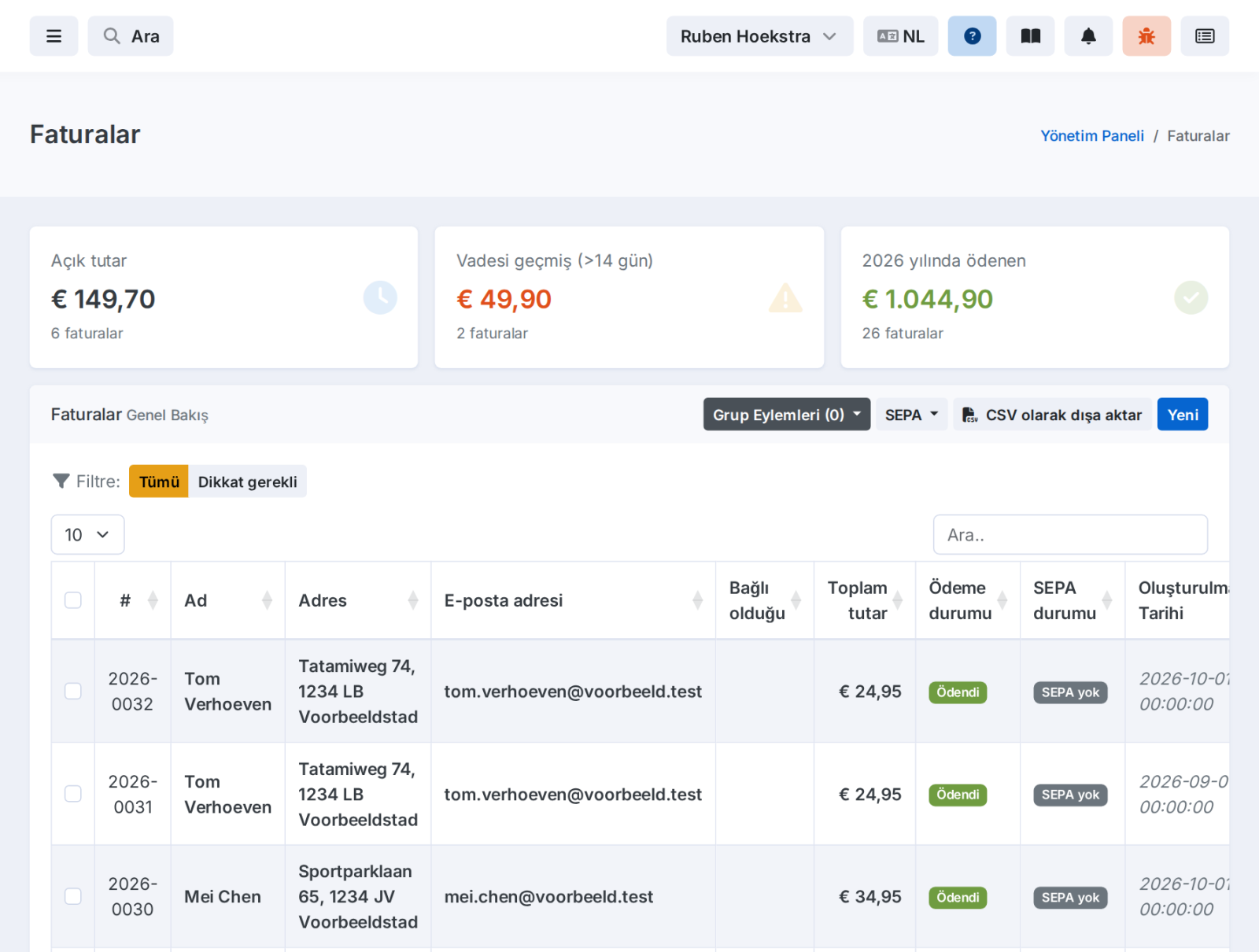Sort by the # column
The image size is (1259, 952).
(132, 600)
